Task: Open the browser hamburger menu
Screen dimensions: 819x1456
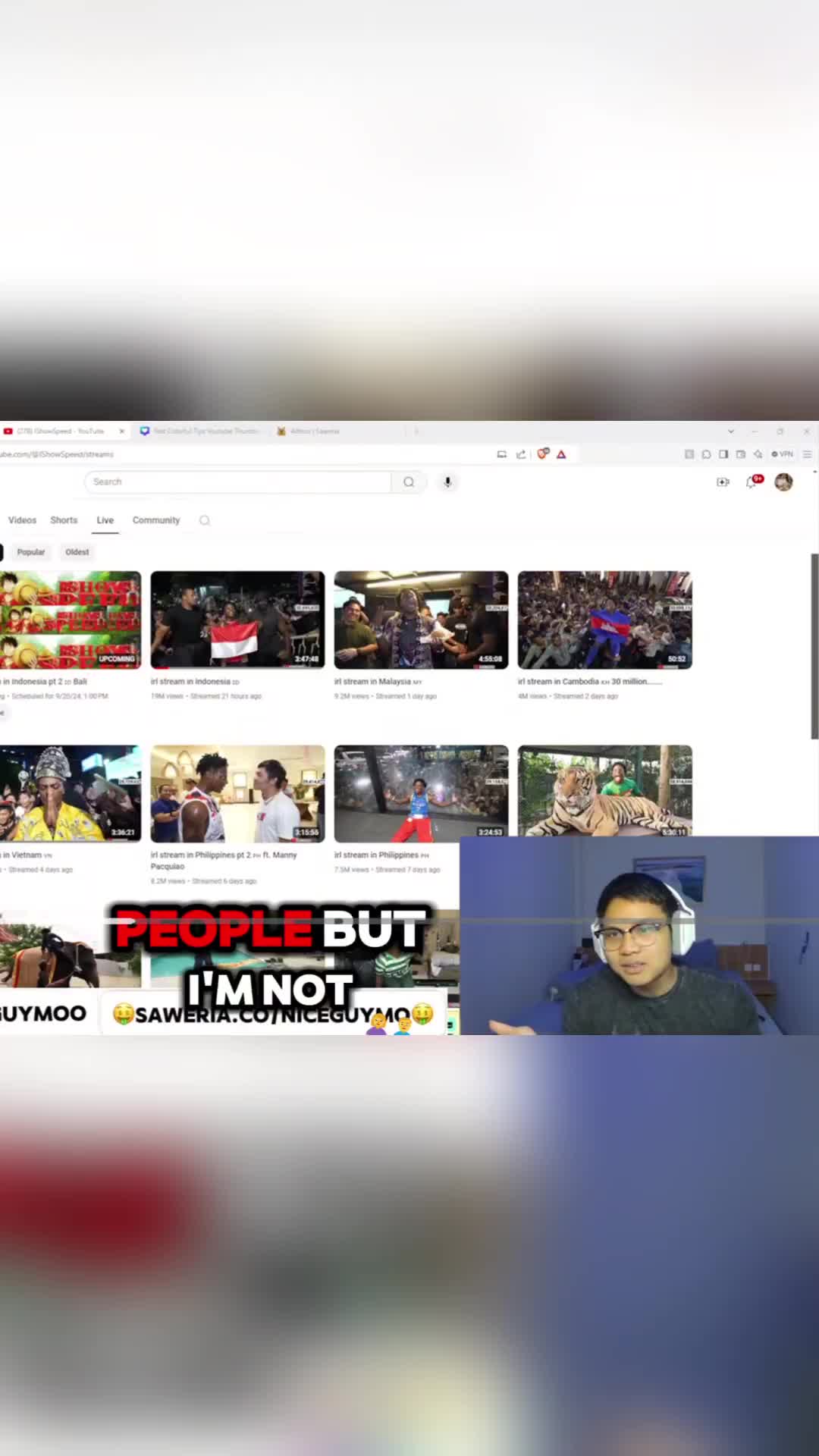Action: pyautogui.click(x=808, y=454)
